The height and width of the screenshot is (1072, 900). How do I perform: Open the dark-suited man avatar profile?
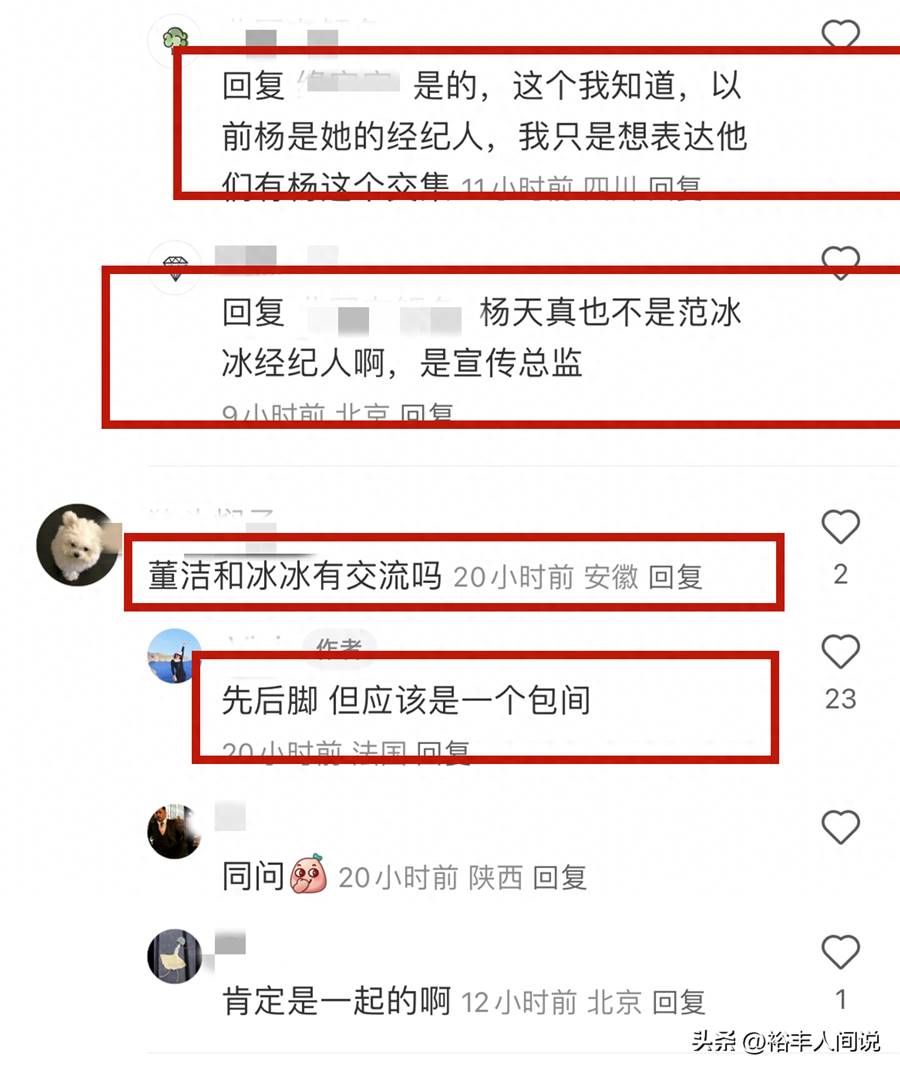click(x=175, y=831)
